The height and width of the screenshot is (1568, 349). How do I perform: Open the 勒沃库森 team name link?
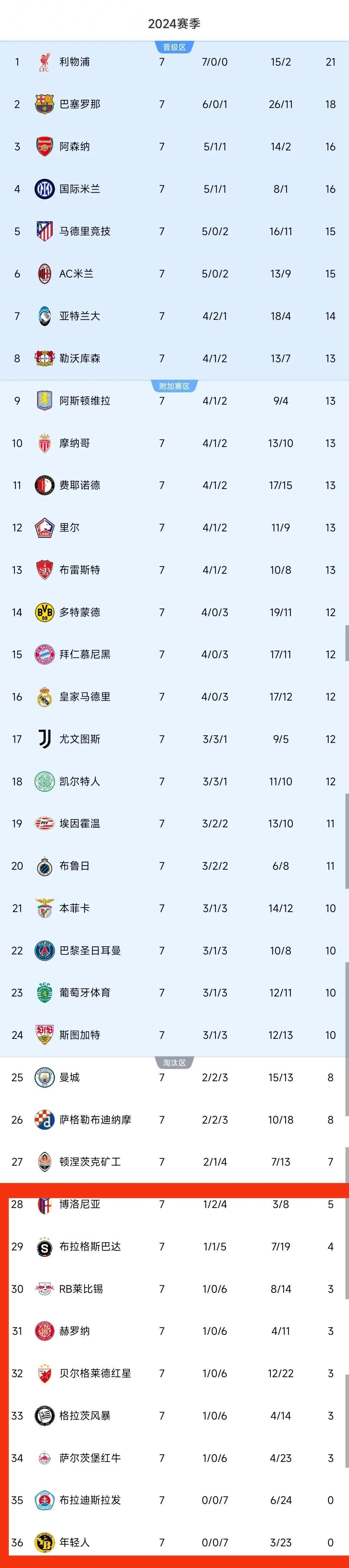pyautogui.click(x=79, y=358)
